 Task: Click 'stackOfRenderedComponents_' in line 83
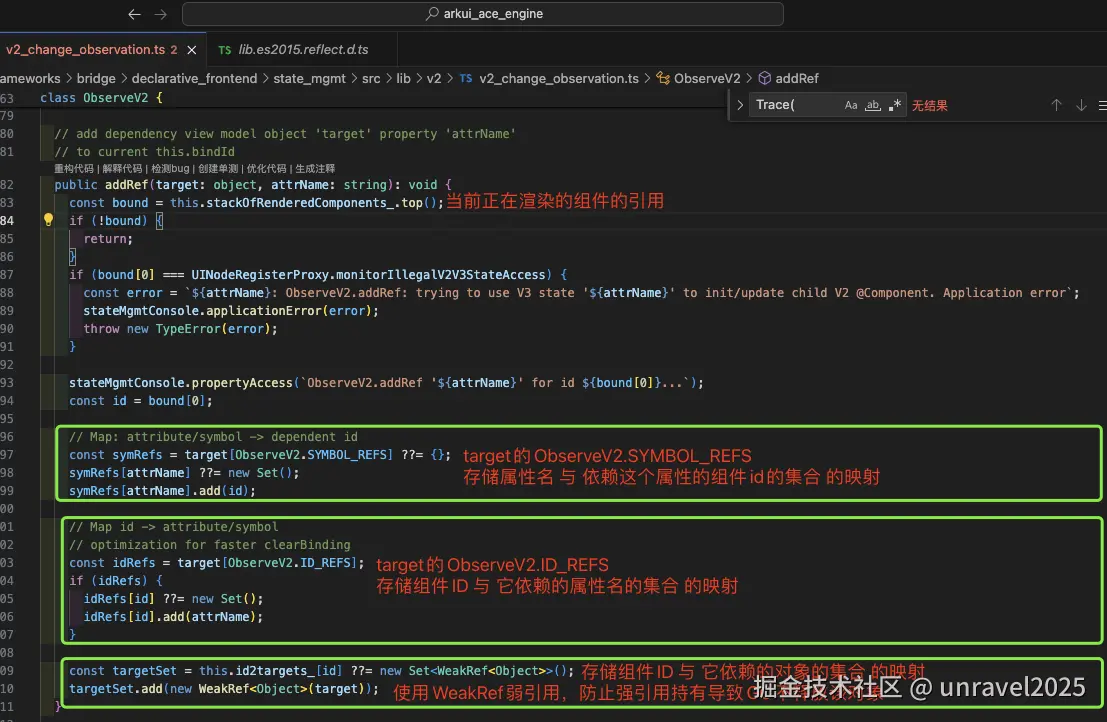(299, 203)
